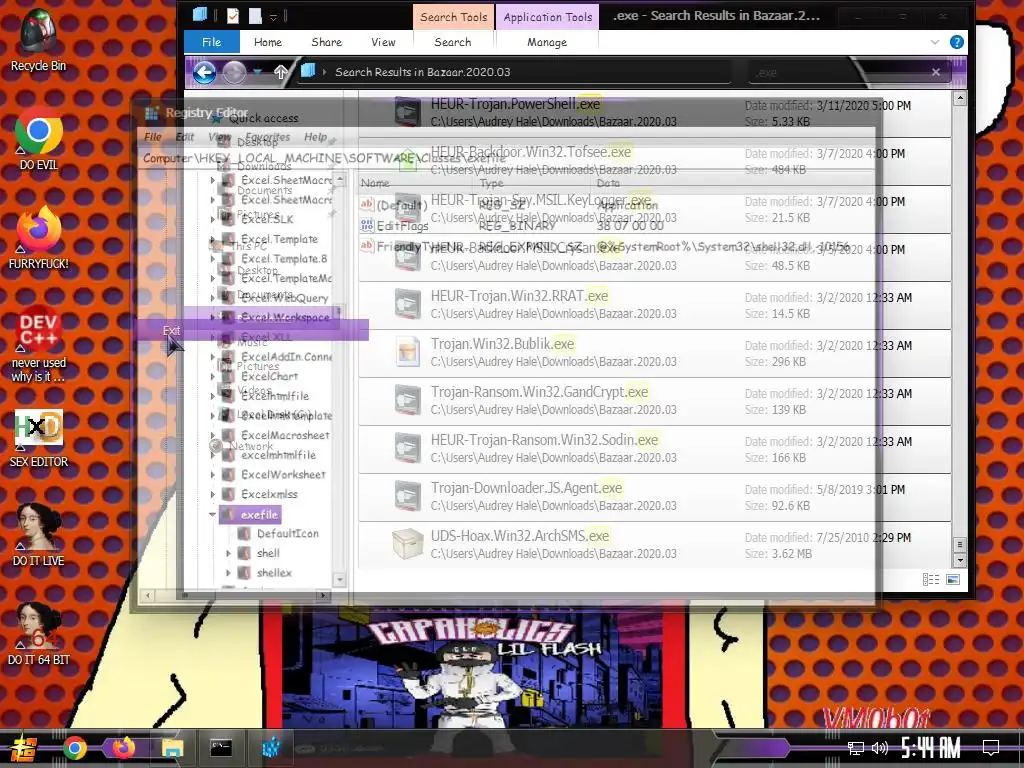Open Firefox from the taskbar

[x=123, y=748]
